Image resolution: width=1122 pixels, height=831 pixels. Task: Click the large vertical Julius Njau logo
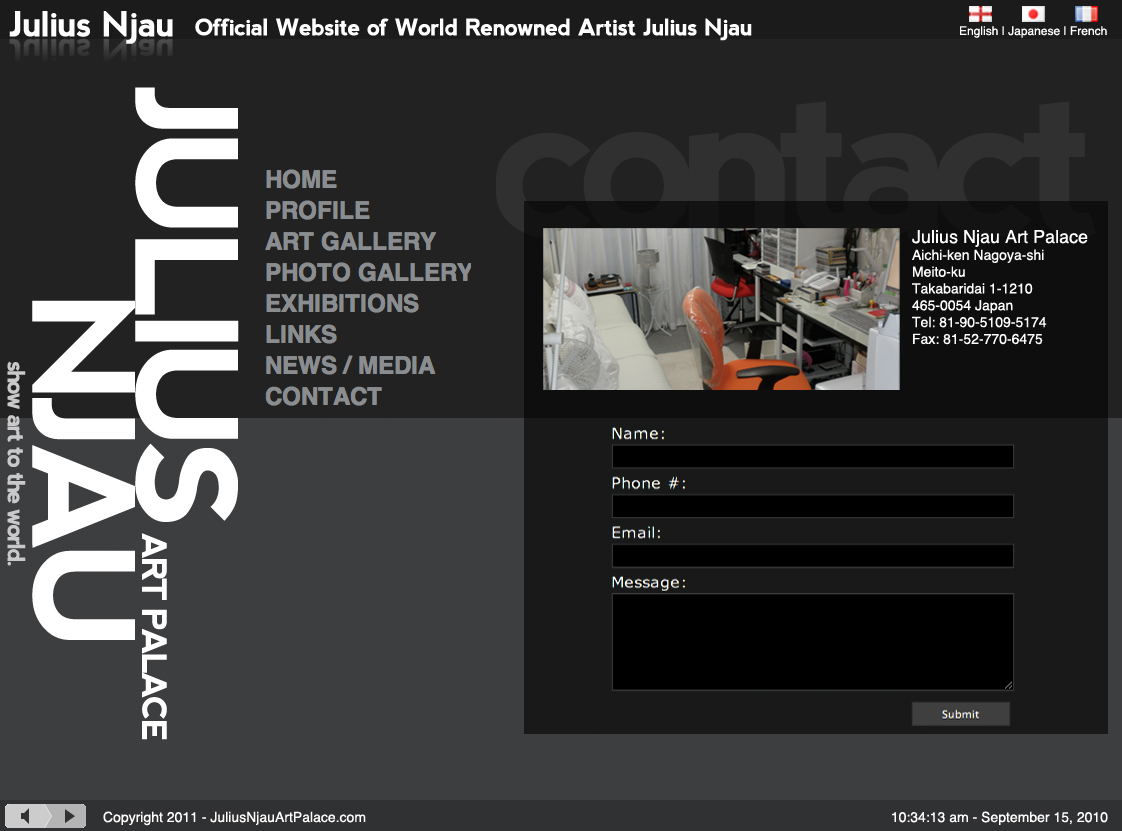pyautogui.click(x=135, y=400)
